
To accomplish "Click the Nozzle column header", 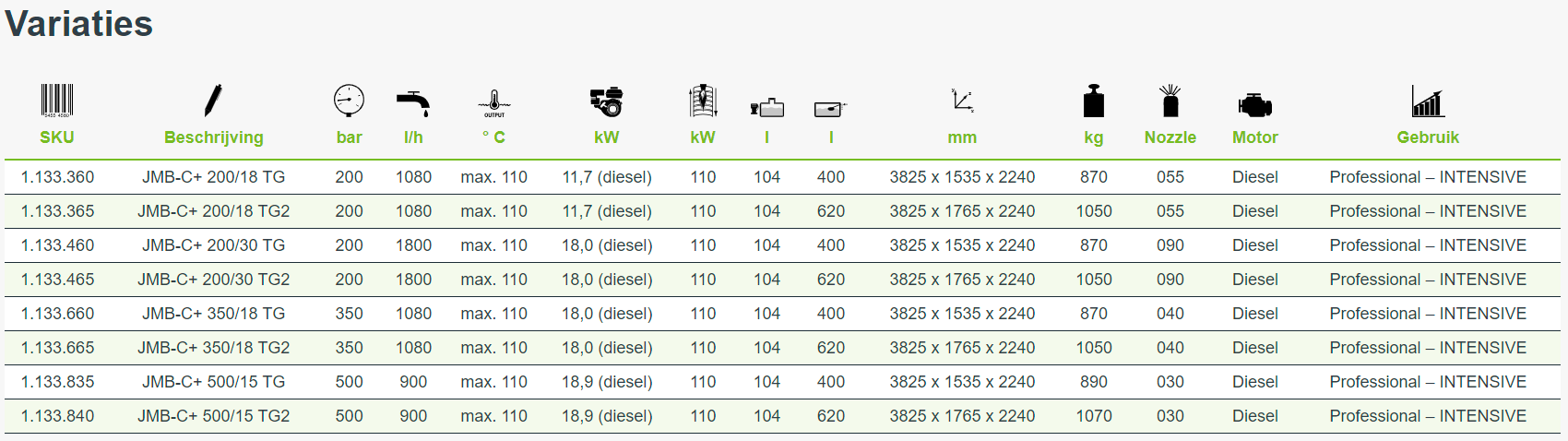I will point(1170,137).
